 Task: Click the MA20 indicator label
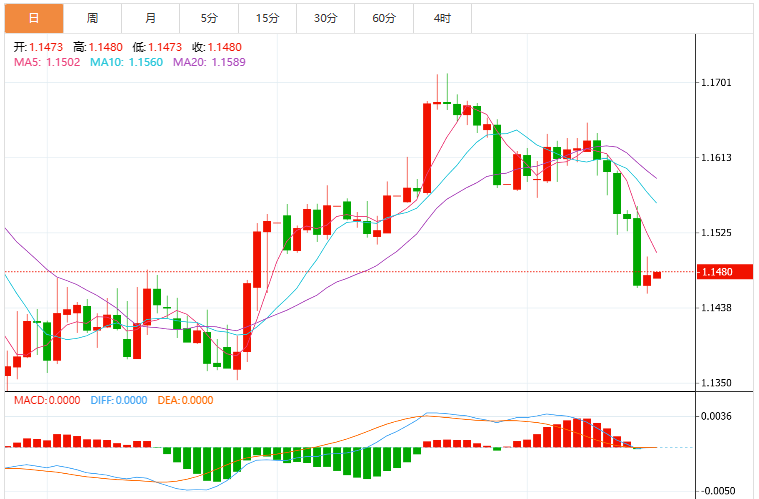[x=209, y=62]
